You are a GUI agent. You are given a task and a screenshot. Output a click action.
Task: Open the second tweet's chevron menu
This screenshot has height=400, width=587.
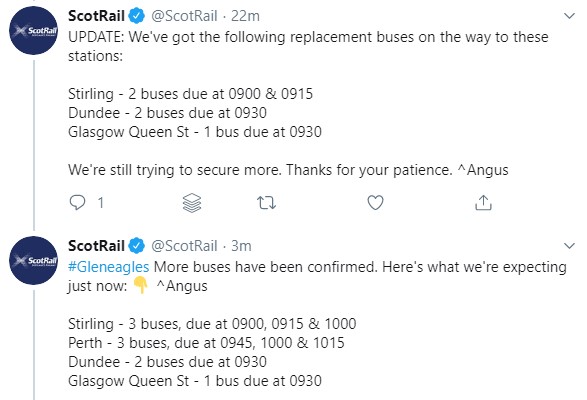[x=569, y=246]
